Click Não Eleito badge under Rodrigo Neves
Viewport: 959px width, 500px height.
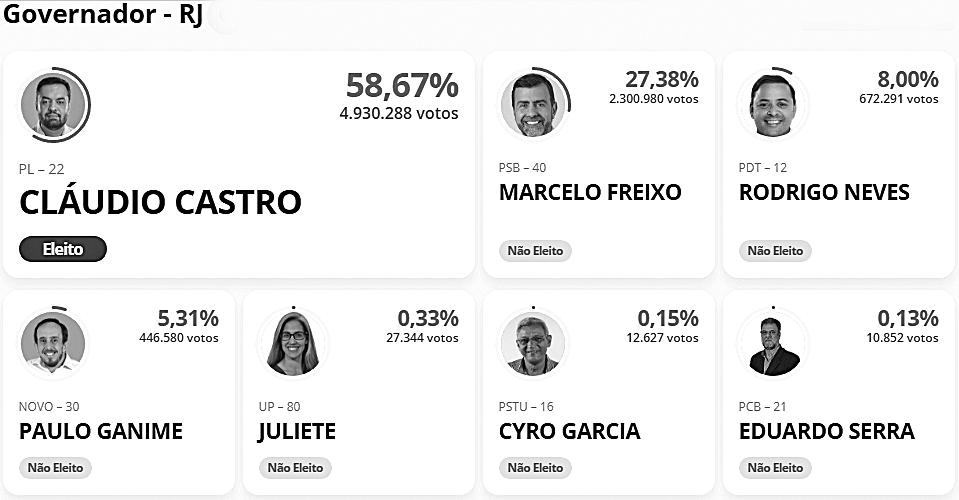(775, 251)
